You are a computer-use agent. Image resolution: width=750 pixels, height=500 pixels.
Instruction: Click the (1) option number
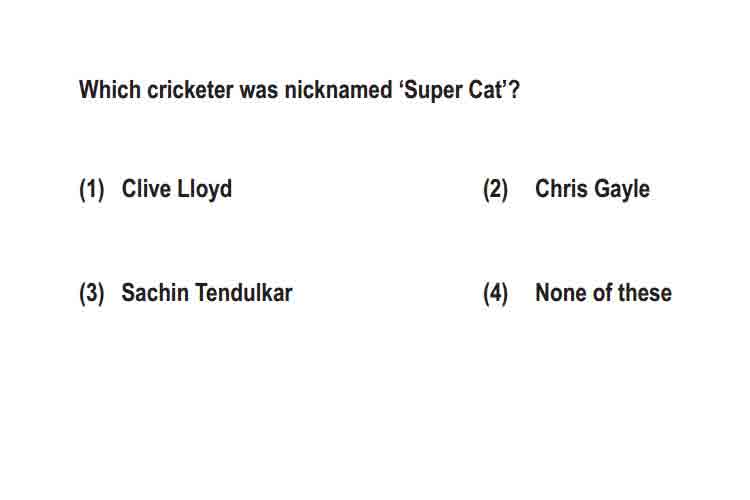[92, 189]
